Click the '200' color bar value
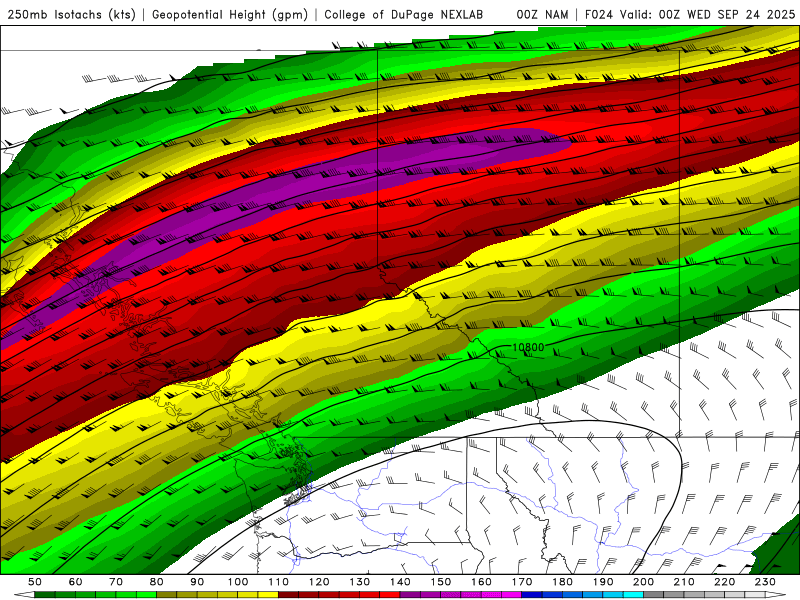 point(643,582)
